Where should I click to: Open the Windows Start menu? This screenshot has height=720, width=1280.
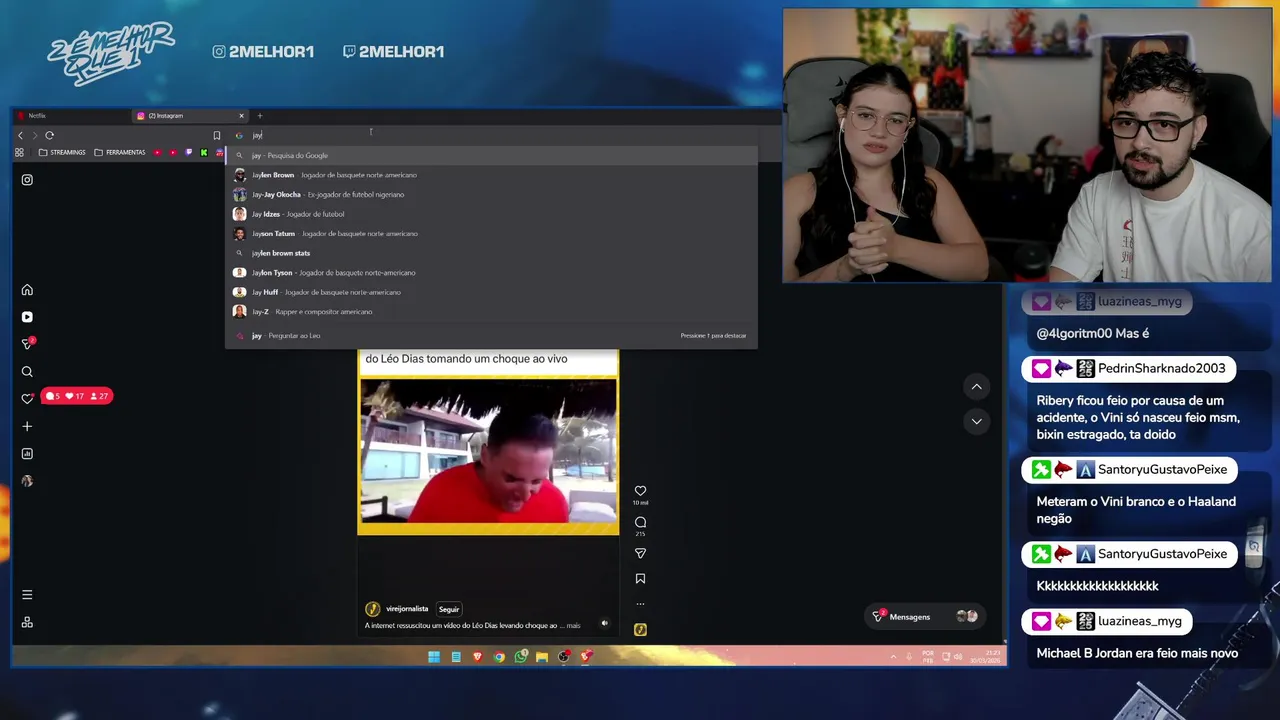tap(434, 657)
